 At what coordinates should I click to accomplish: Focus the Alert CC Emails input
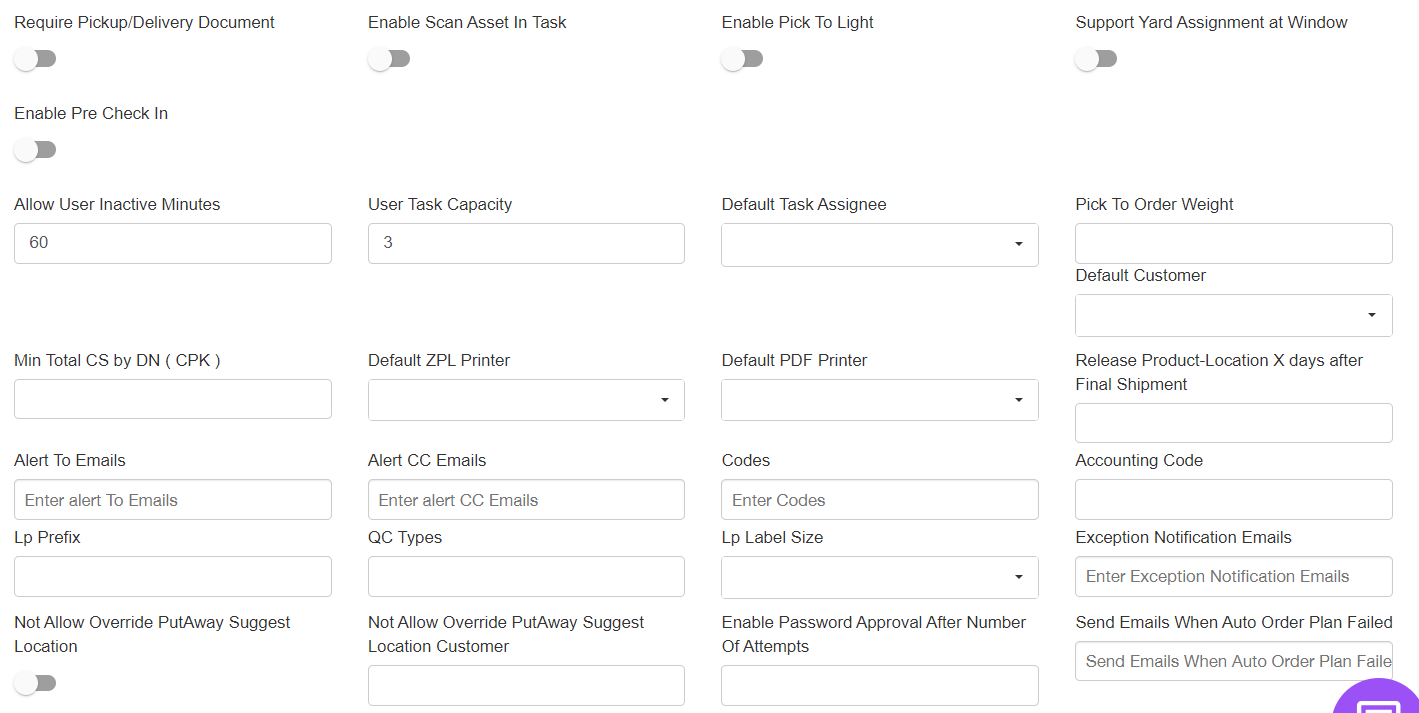pos(526,500)
